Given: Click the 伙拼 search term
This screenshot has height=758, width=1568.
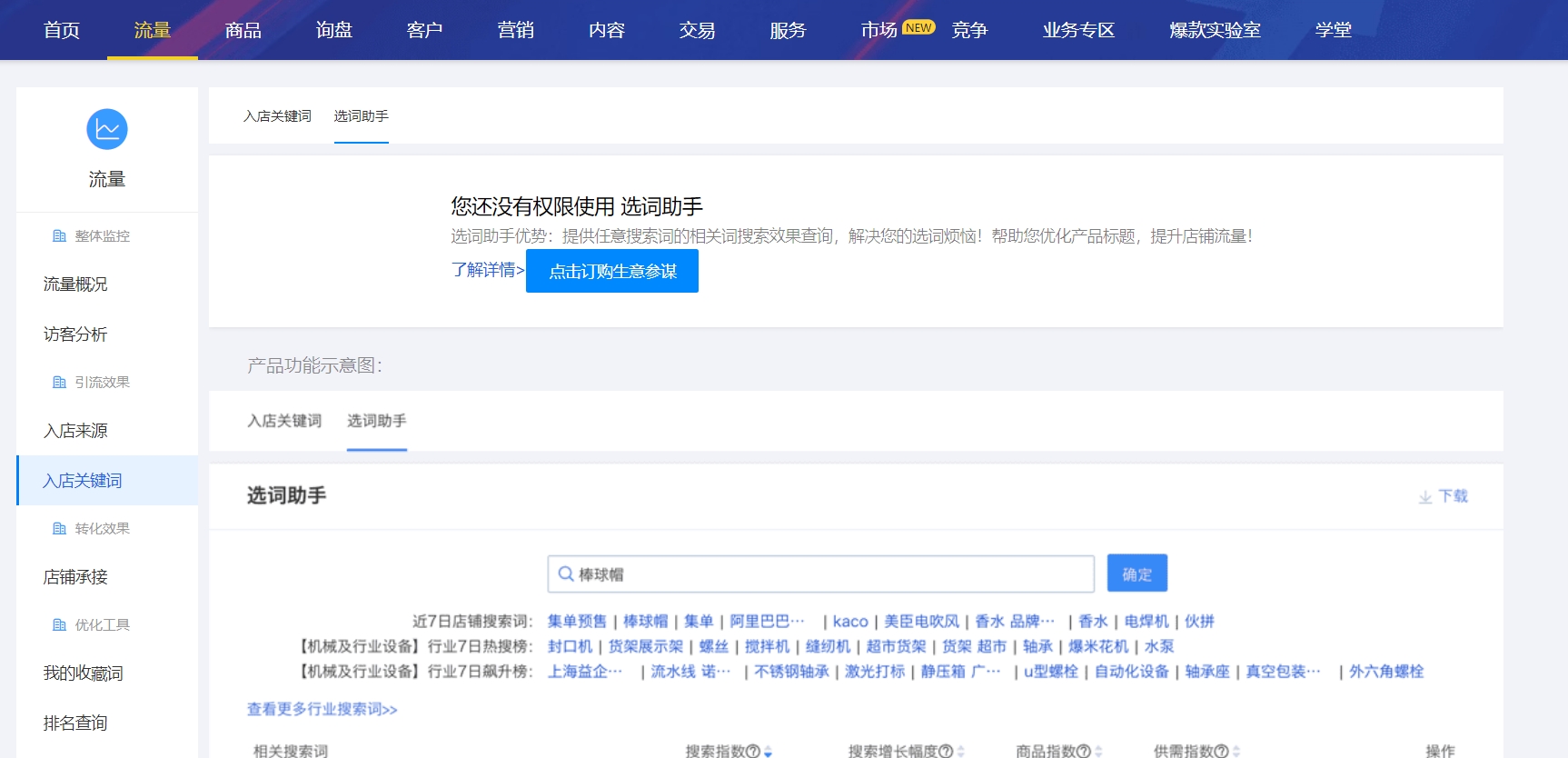Looking at the screenshot, I should pyautogui.click(x=1199, y=622).
